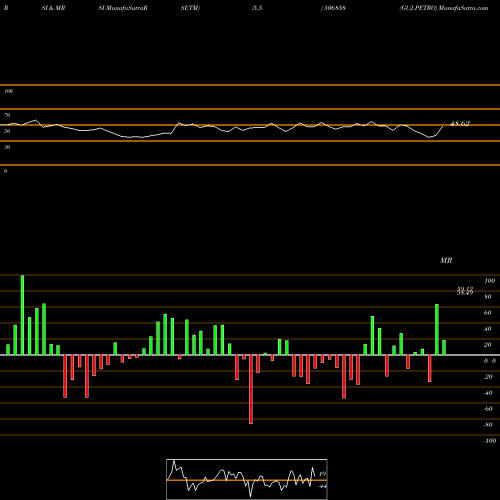
Task: Click the longest red MR histogram bar
Action: click(x=251, y=389)
